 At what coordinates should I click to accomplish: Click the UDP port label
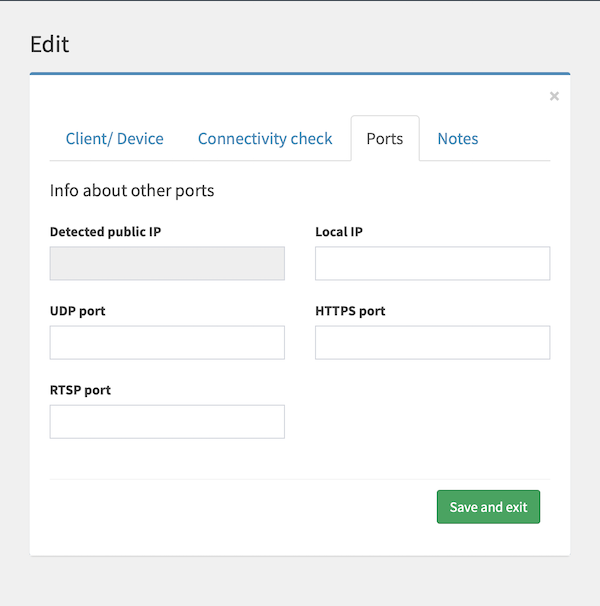click(78, 311)
